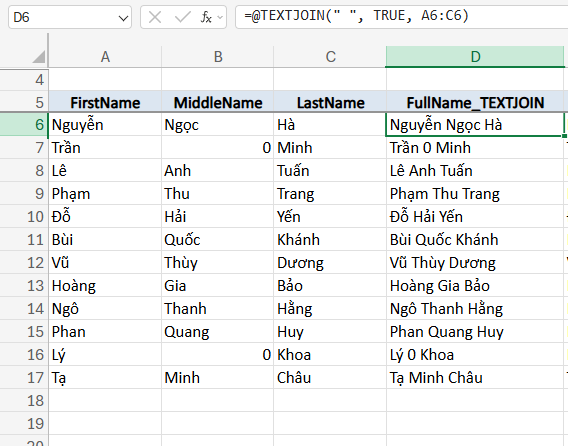Select row 5 header
This screenshot has height=446, width=568.
24,103
